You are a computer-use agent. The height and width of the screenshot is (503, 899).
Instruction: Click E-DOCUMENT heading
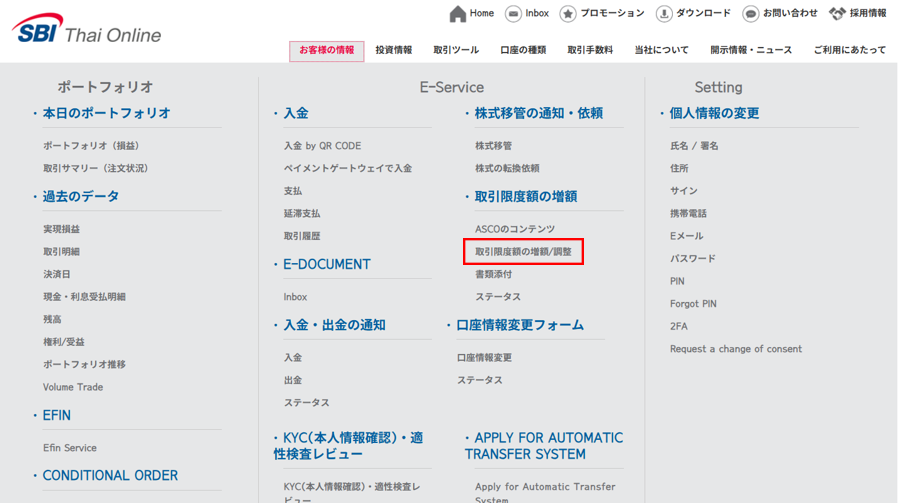[x=327, y=264]
